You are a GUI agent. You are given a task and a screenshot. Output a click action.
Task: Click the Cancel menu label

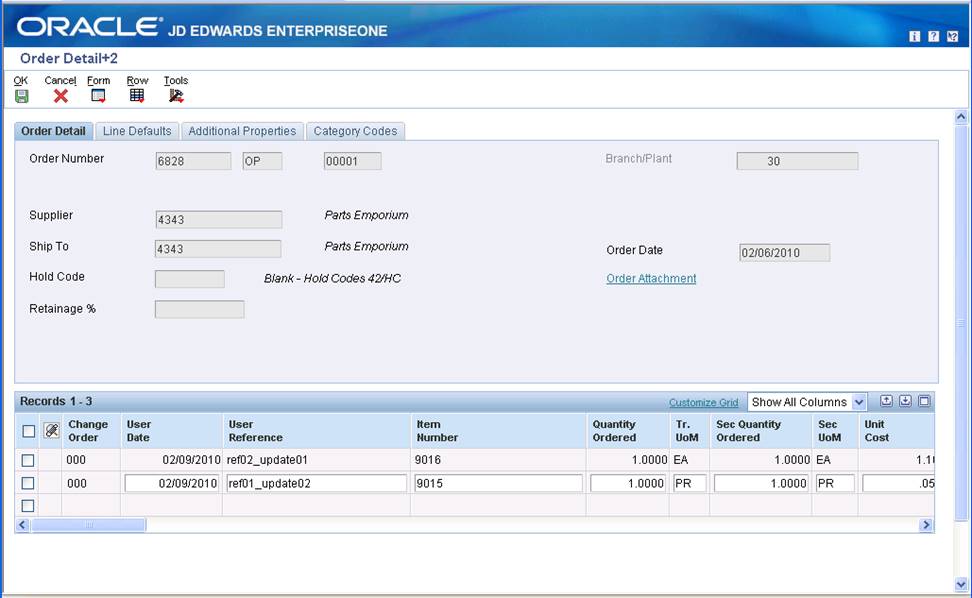[x=60, y=81]
